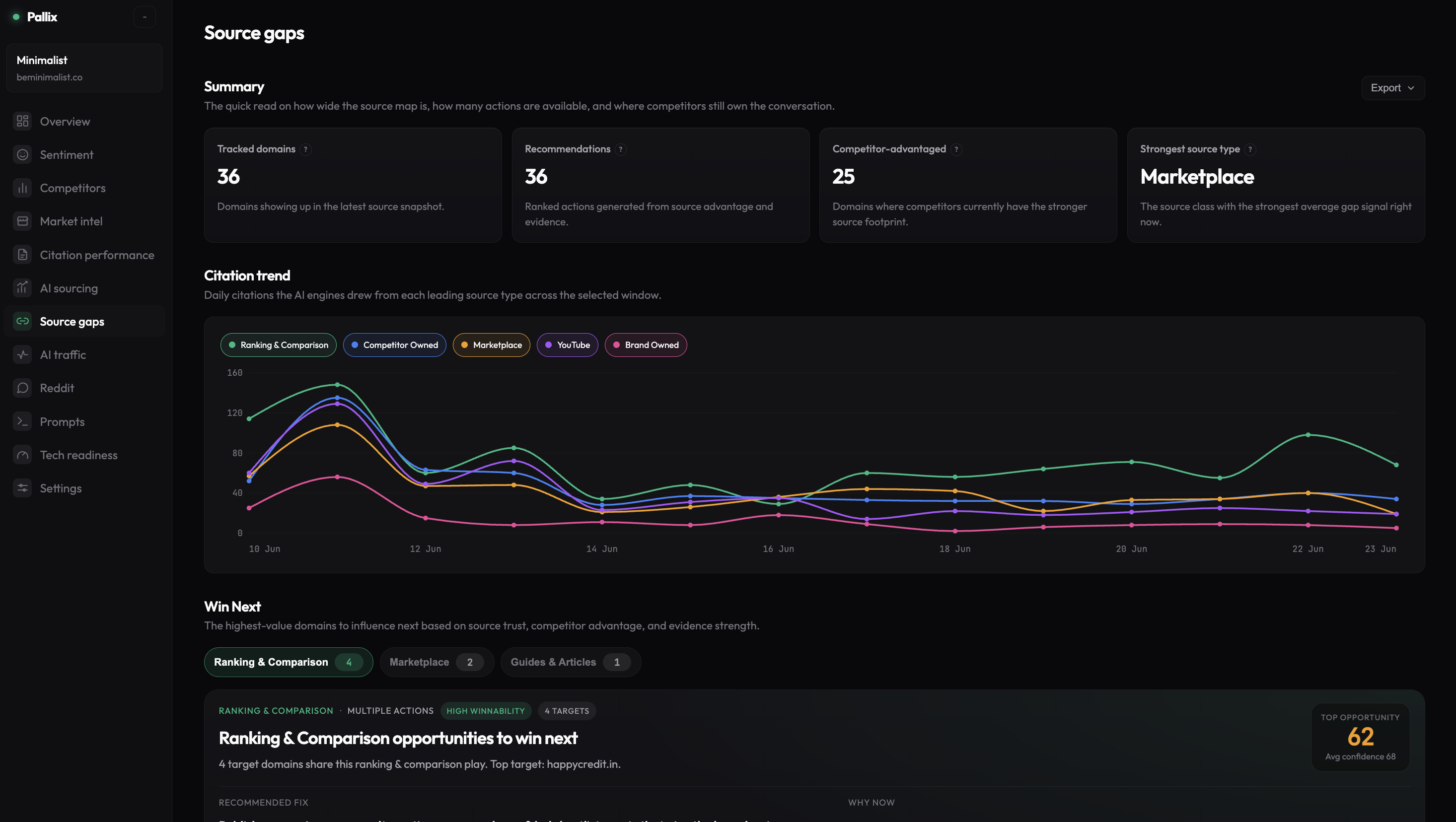
Task: Open AI traffic in the sidebar
Action: pyautogui.click(x=84, y=354)
